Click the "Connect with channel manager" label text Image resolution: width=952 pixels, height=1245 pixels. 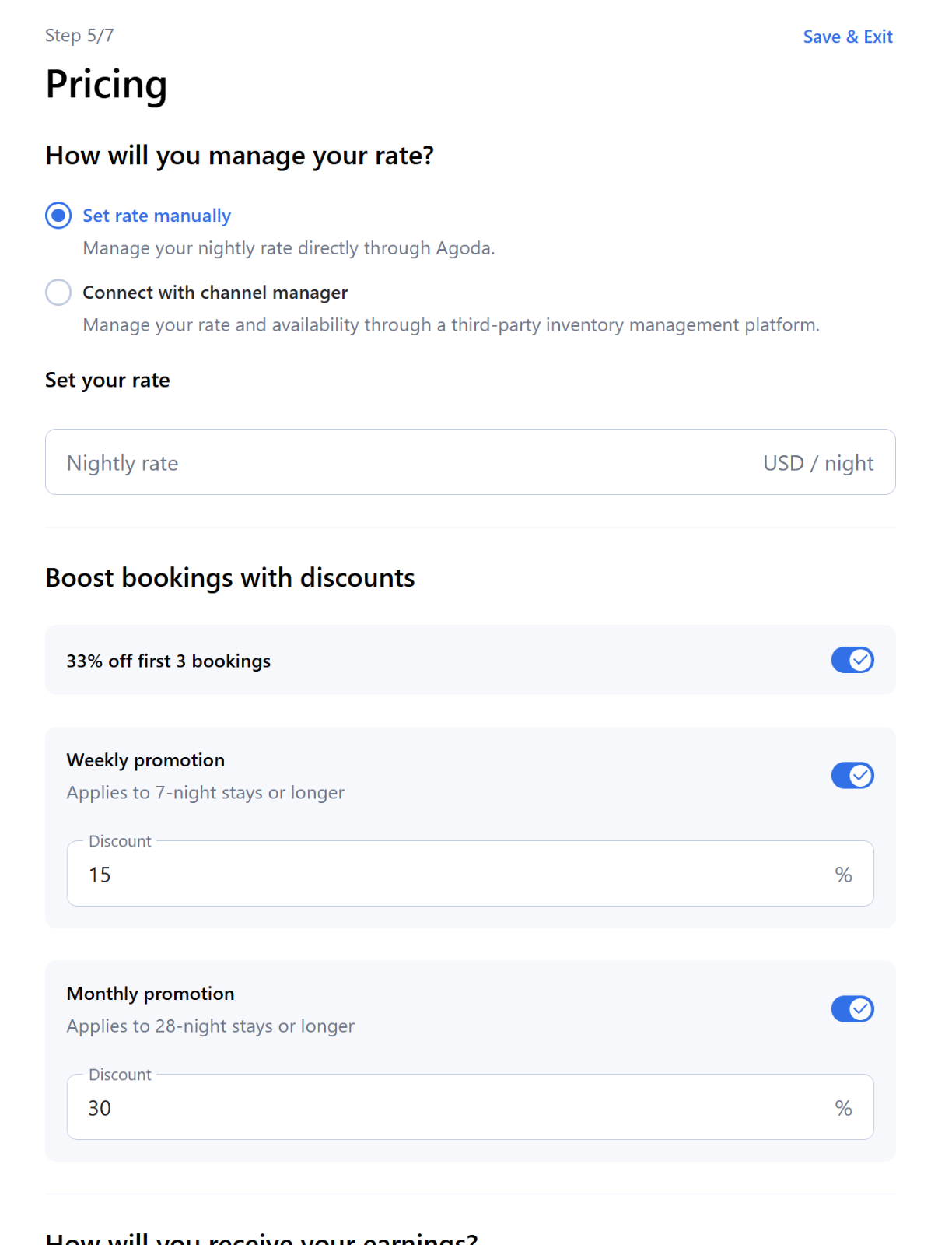pos(215,293)
